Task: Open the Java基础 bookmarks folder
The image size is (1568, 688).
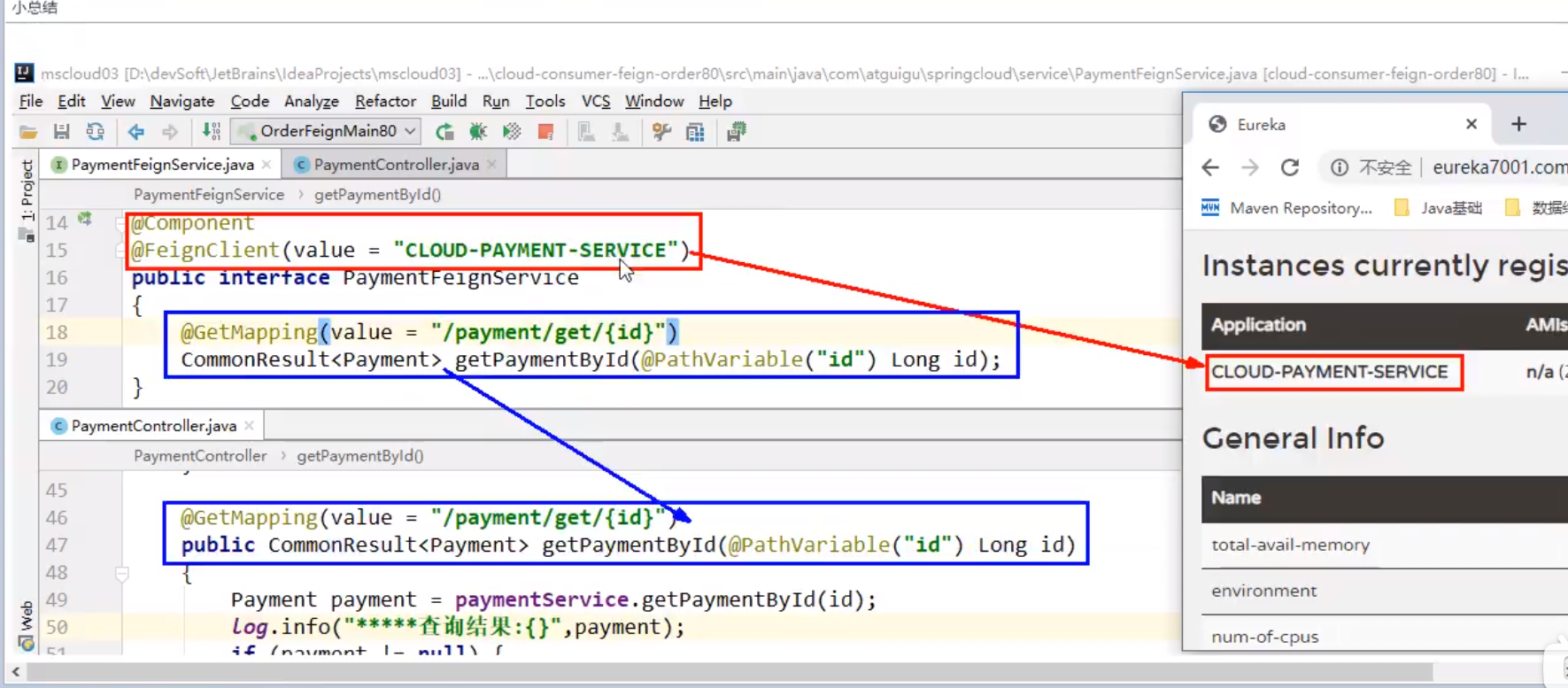Action: (x=1438, y=208)
